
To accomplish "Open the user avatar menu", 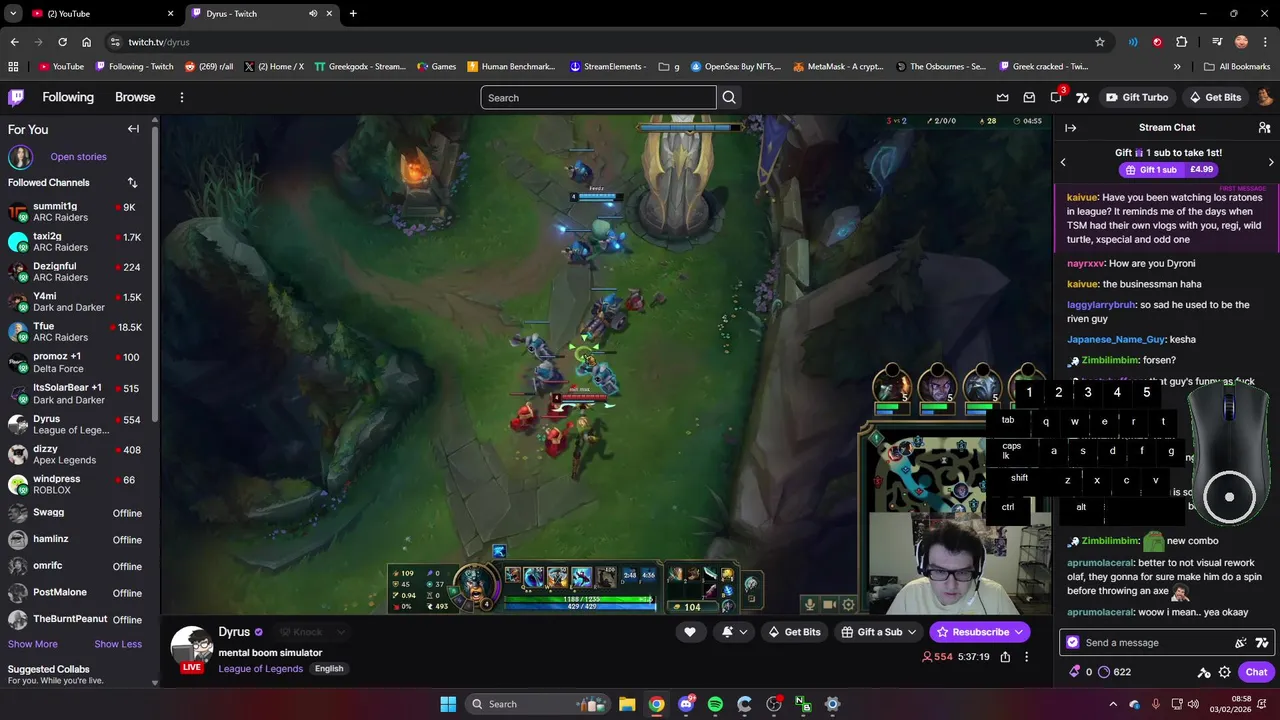I will click(1264, 97).
